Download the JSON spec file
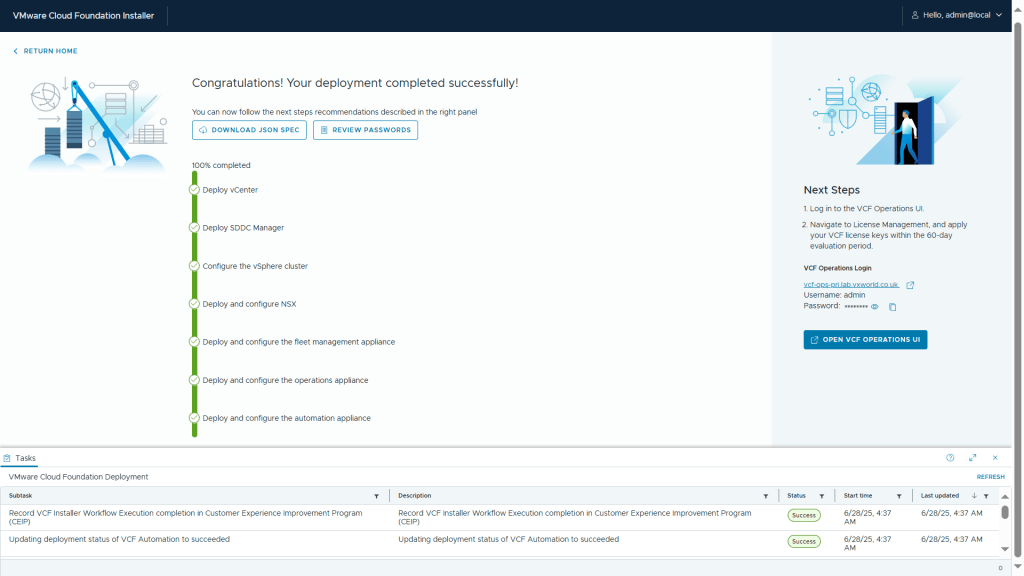Image resolution: width=1024 pixels, height=576 pixels. pyautogui.click(x=249, y=130)
